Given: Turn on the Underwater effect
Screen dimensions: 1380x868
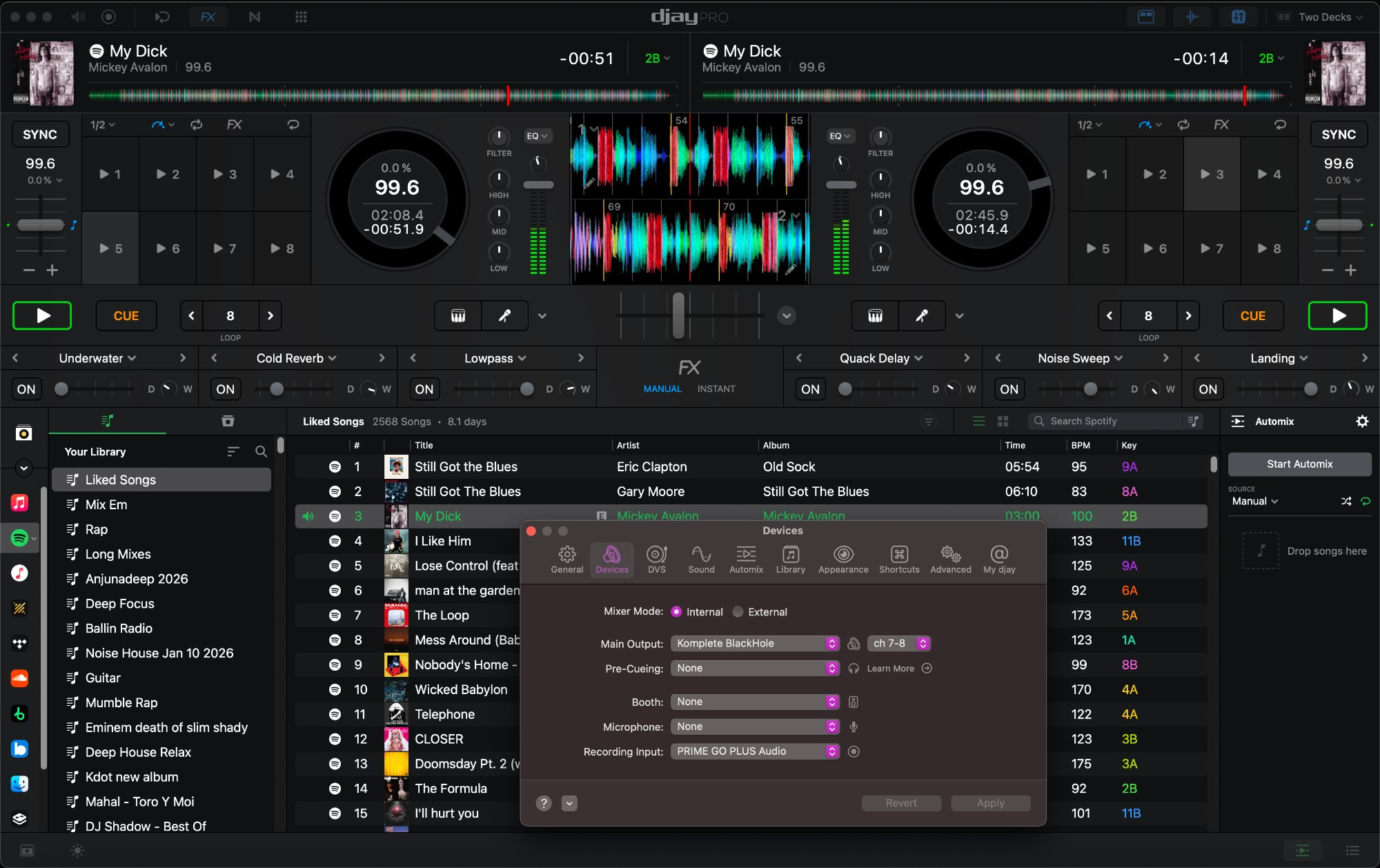Looking at the screenshot, I should [26, 389].
